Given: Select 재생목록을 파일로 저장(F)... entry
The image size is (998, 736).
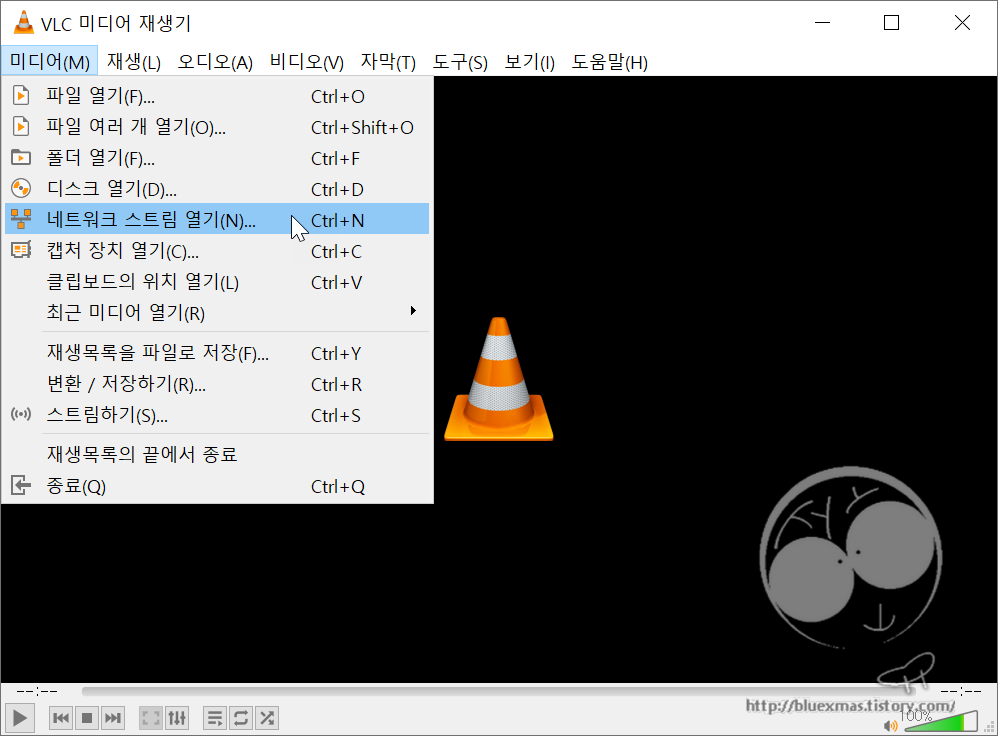Looking at the screenshot, I should (x=217, y=353).
